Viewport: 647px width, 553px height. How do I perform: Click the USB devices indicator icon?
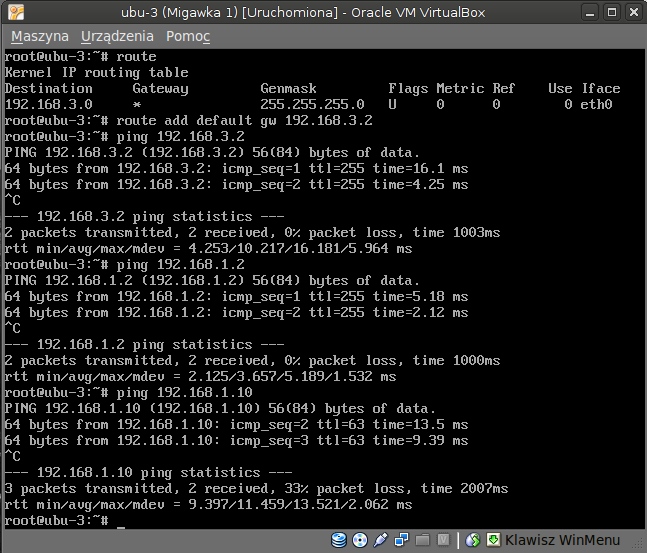380,541
